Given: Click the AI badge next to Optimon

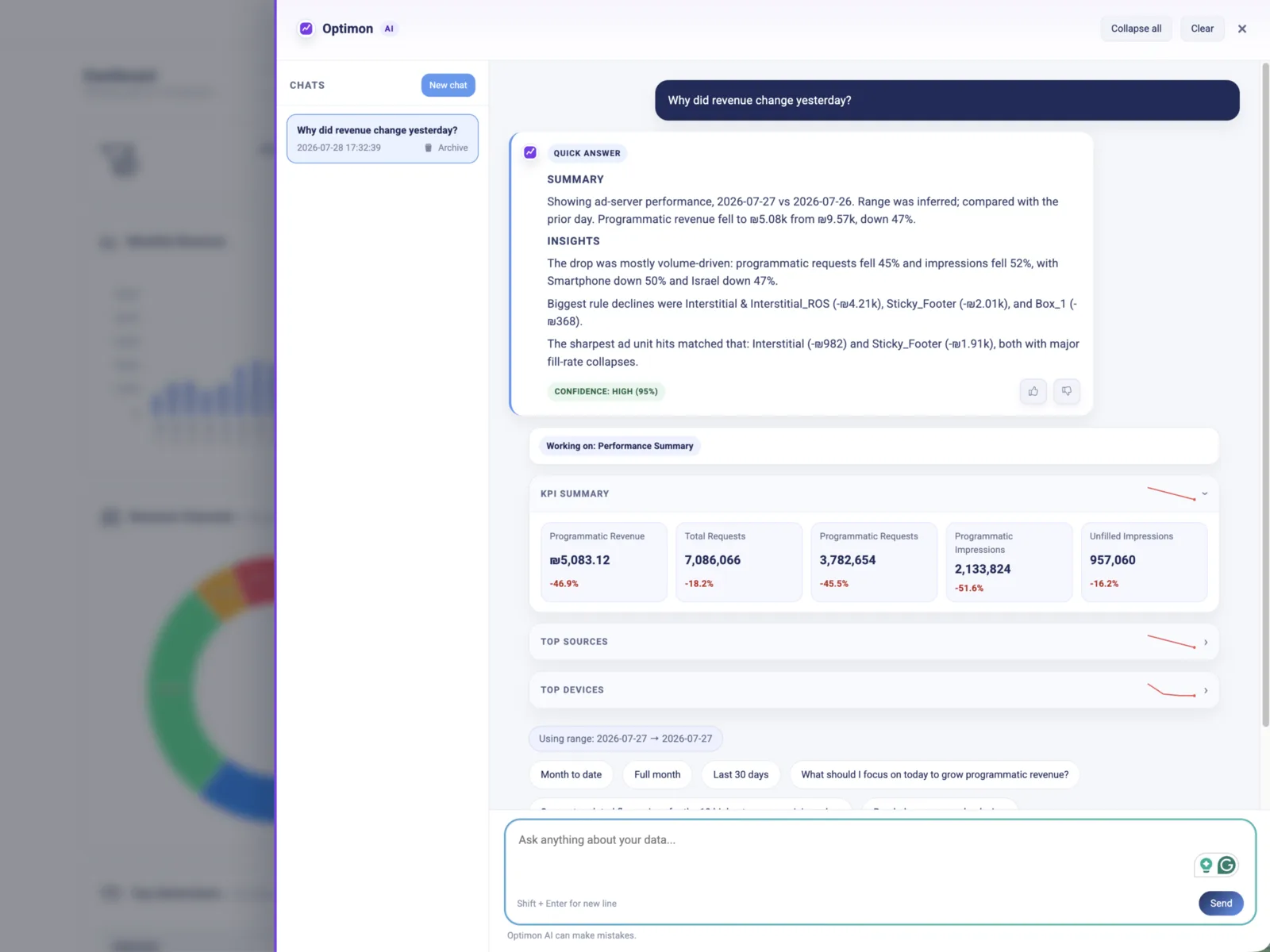Looking at the screenshot, I should click(389, 29).
